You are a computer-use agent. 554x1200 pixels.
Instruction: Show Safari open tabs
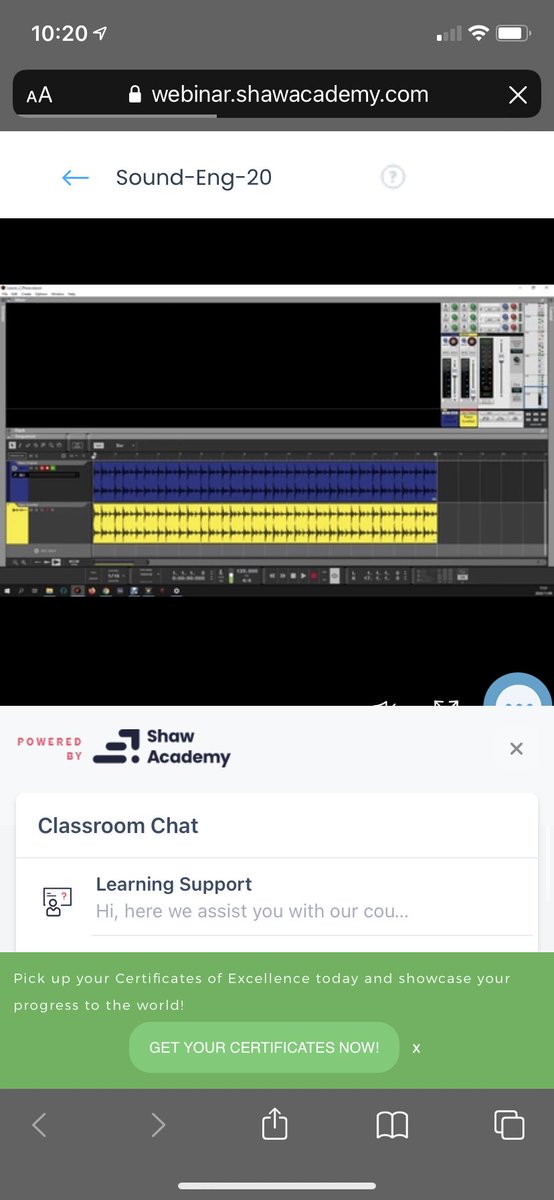(x=509, y=1125)
